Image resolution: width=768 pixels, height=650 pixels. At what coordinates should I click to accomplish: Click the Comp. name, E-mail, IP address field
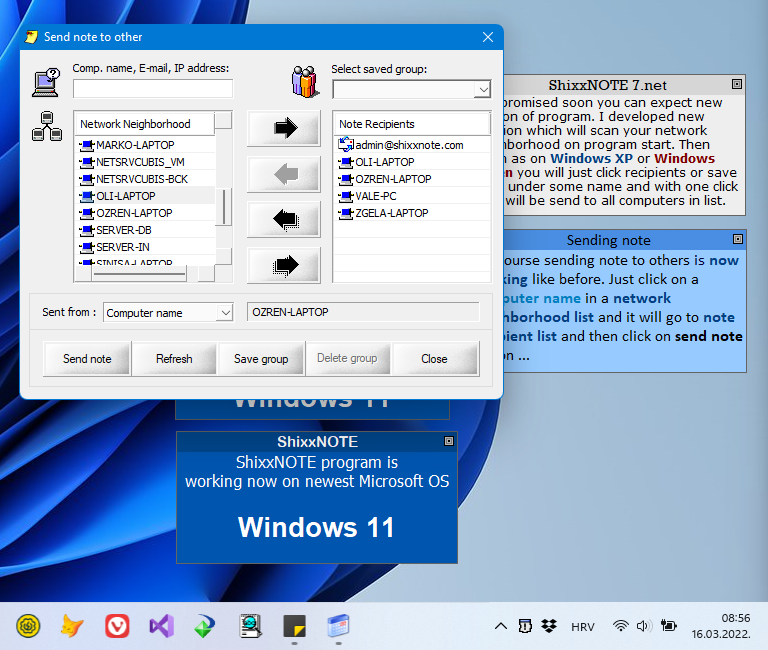tap(153, 89)
